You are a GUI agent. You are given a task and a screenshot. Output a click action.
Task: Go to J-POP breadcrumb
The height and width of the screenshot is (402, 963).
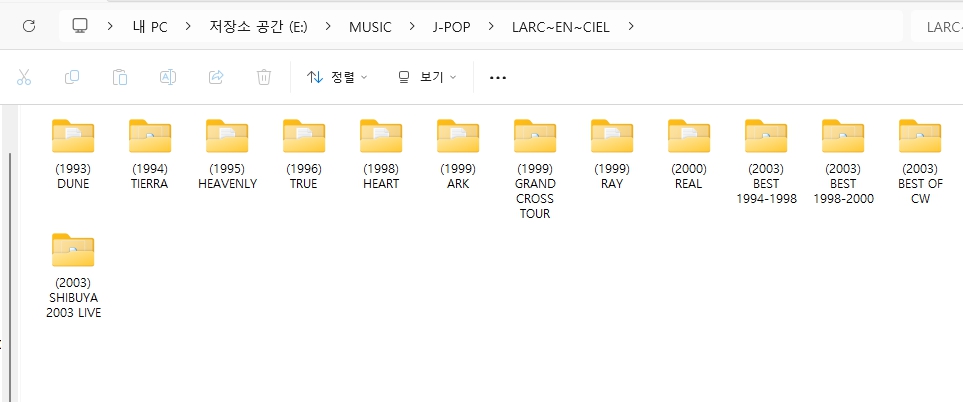click(452, 27)
